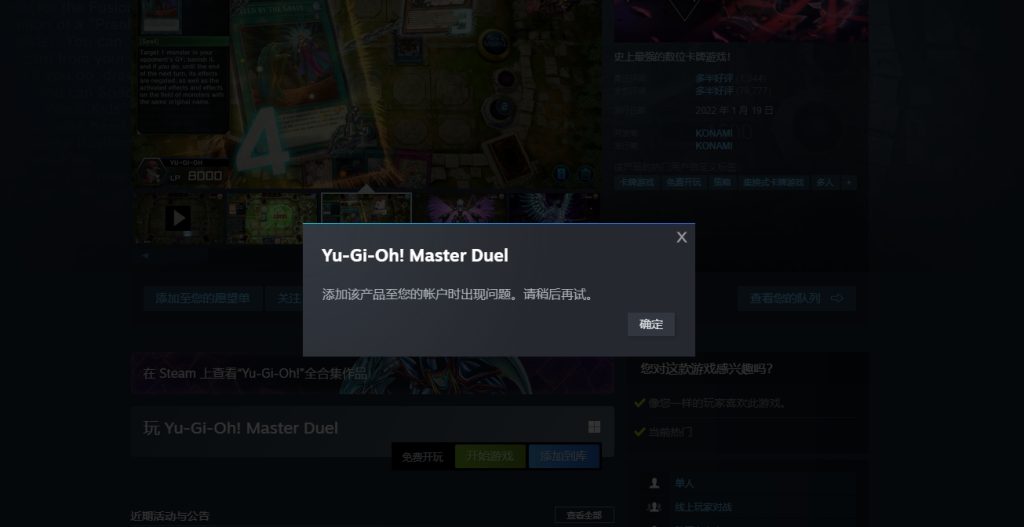Click the 卡牌游戏 tag

(637, 183)
